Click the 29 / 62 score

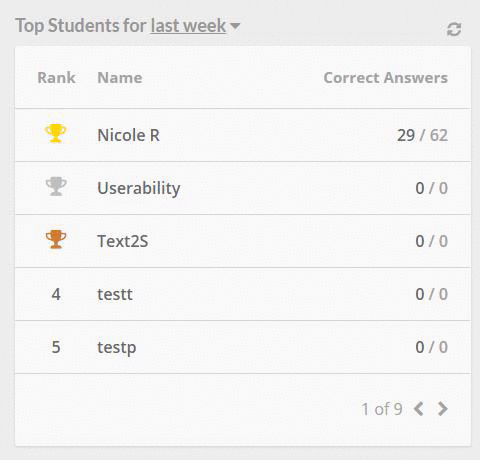coord(422,135)
